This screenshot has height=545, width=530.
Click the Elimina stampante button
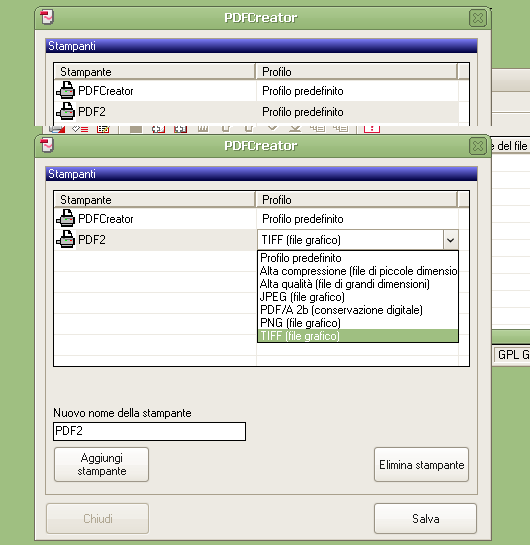click(x=421, y=464)
